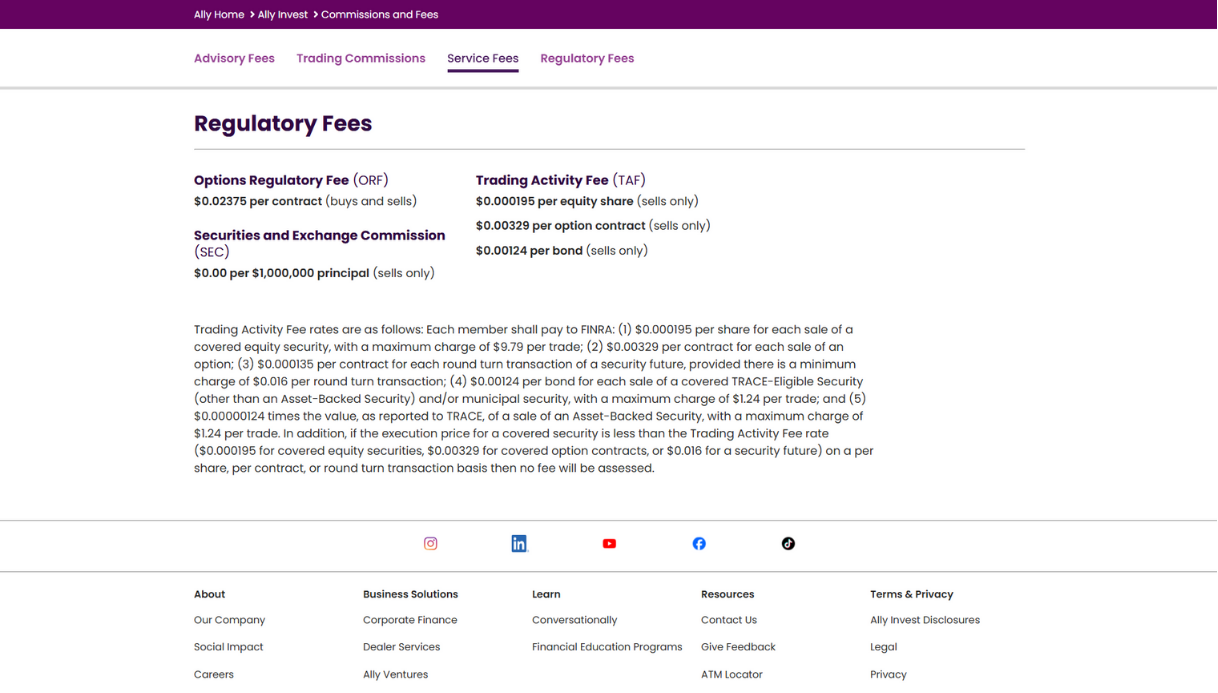Screen dimensions: 1218x693
Task: Visit the Ally Ventures link
Action: [396, 674]
